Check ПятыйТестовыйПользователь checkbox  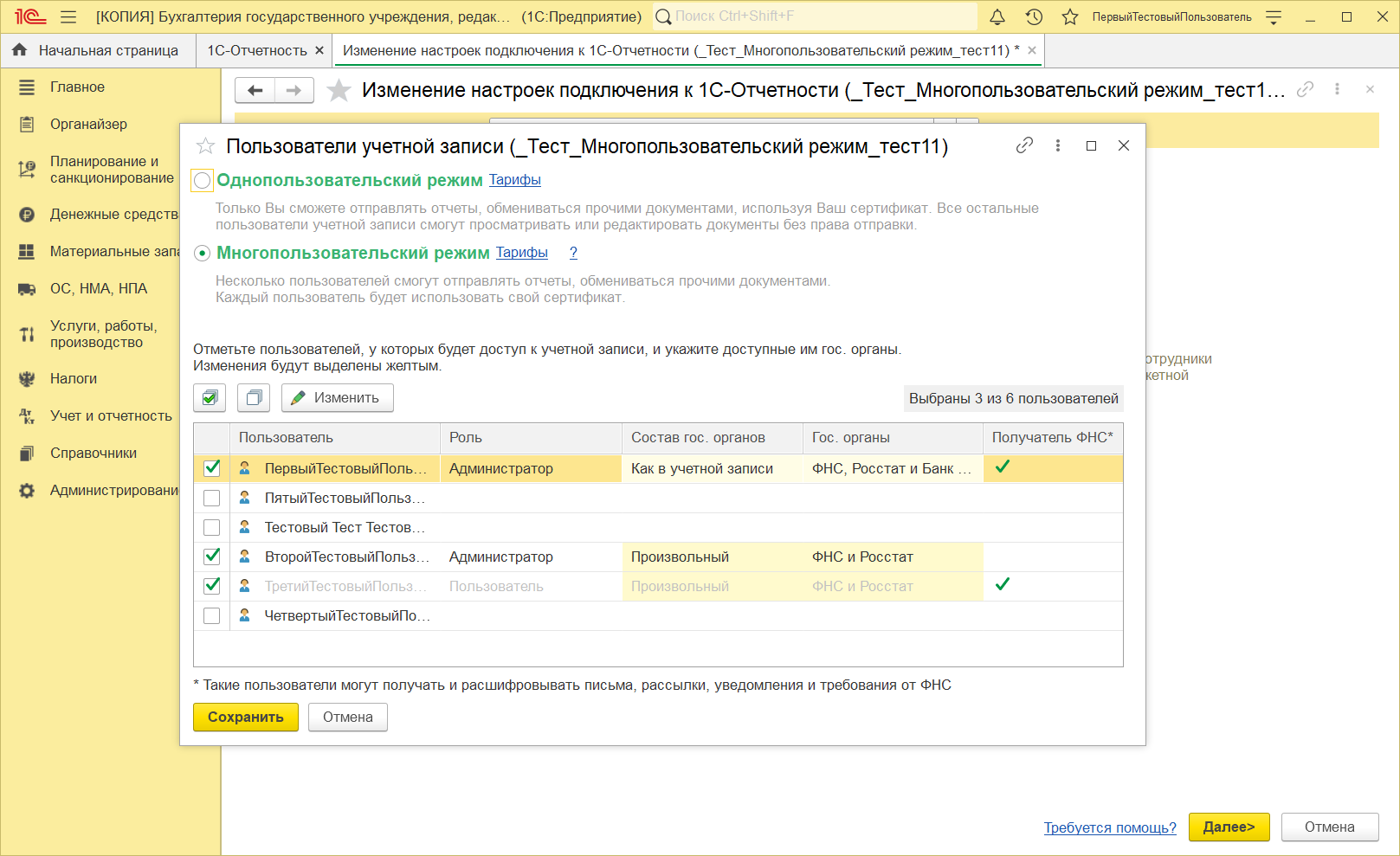[211, 498]
